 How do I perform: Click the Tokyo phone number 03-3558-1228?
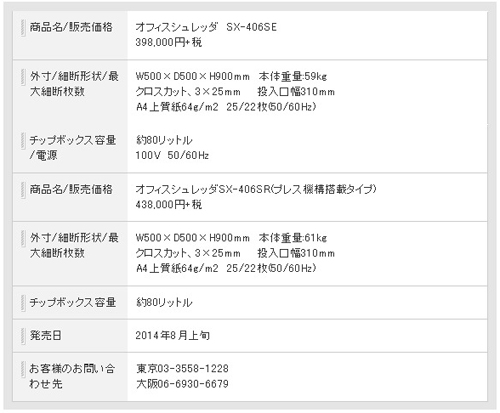[182, 368]
